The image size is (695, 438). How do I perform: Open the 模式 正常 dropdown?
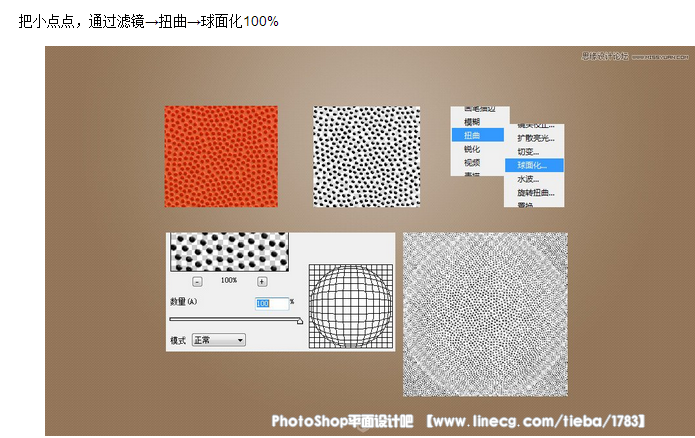(x=219, y=340)
